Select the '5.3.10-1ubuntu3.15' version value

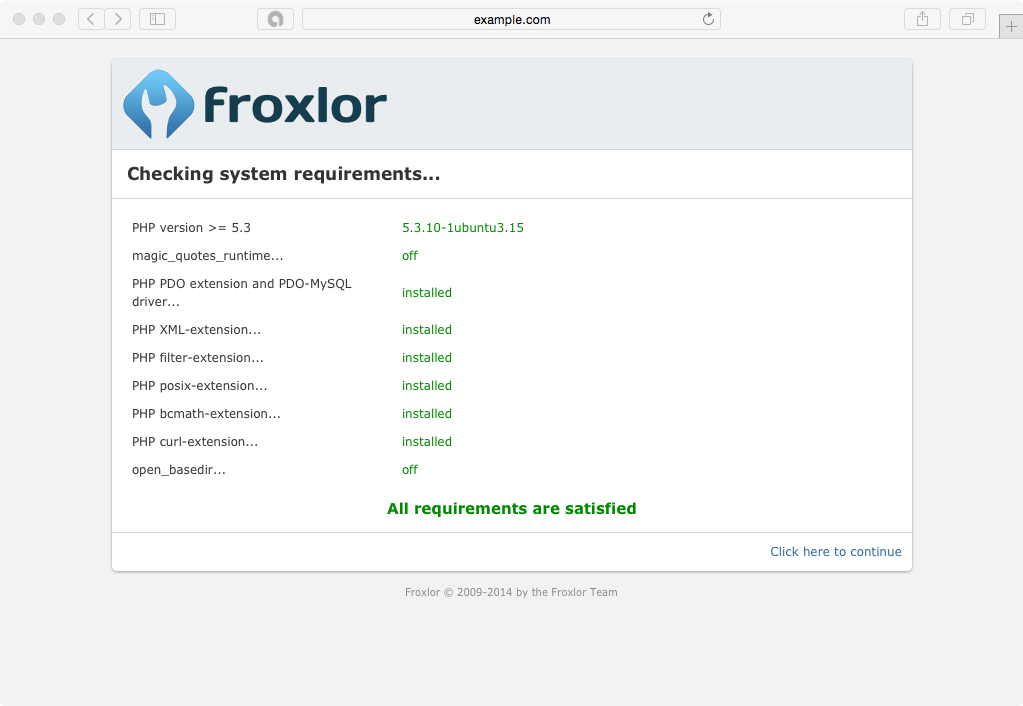click(x=463, y=228)
